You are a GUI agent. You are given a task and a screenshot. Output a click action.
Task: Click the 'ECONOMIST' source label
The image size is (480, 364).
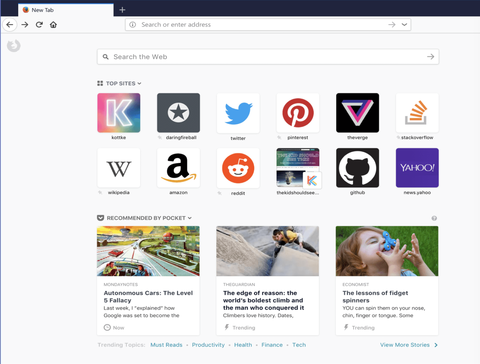(356, 284)
